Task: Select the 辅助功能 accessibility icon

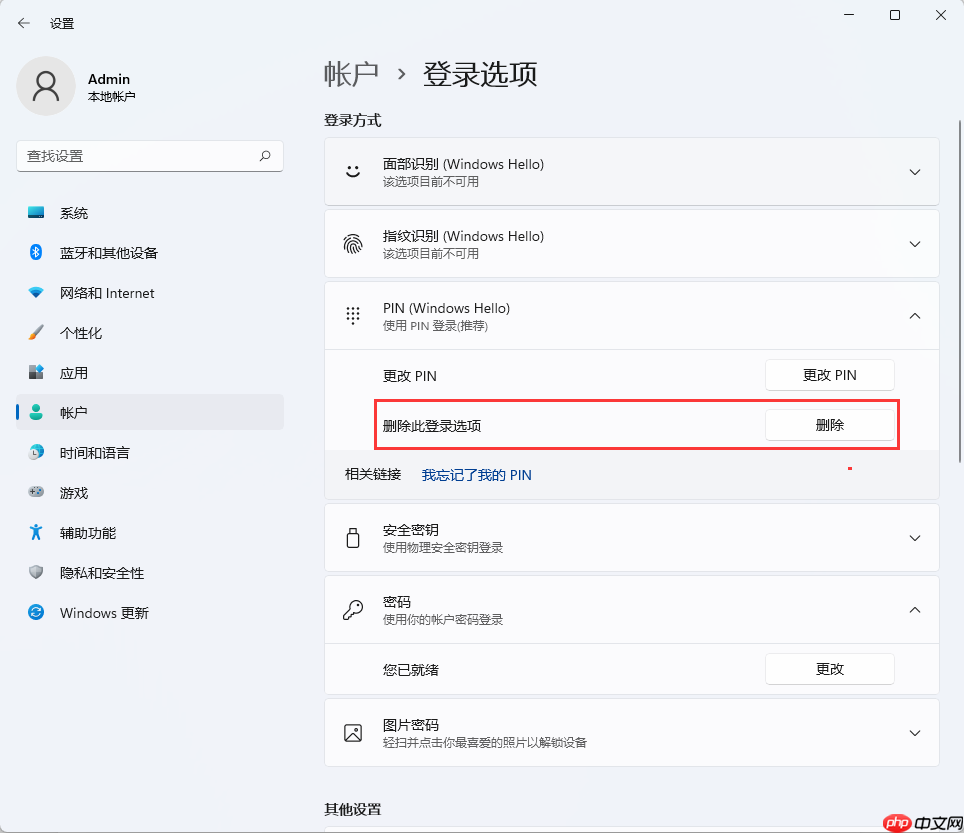Action: (36, 532)
